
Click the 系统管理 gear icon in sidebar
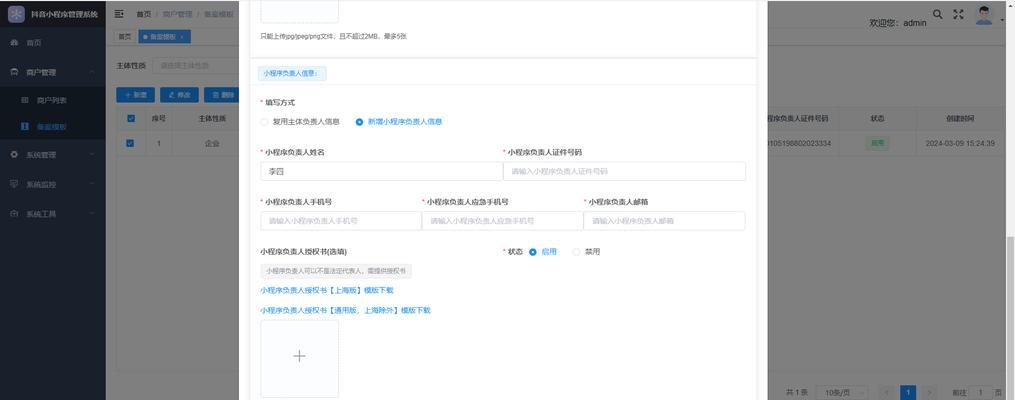click(14, 155)
